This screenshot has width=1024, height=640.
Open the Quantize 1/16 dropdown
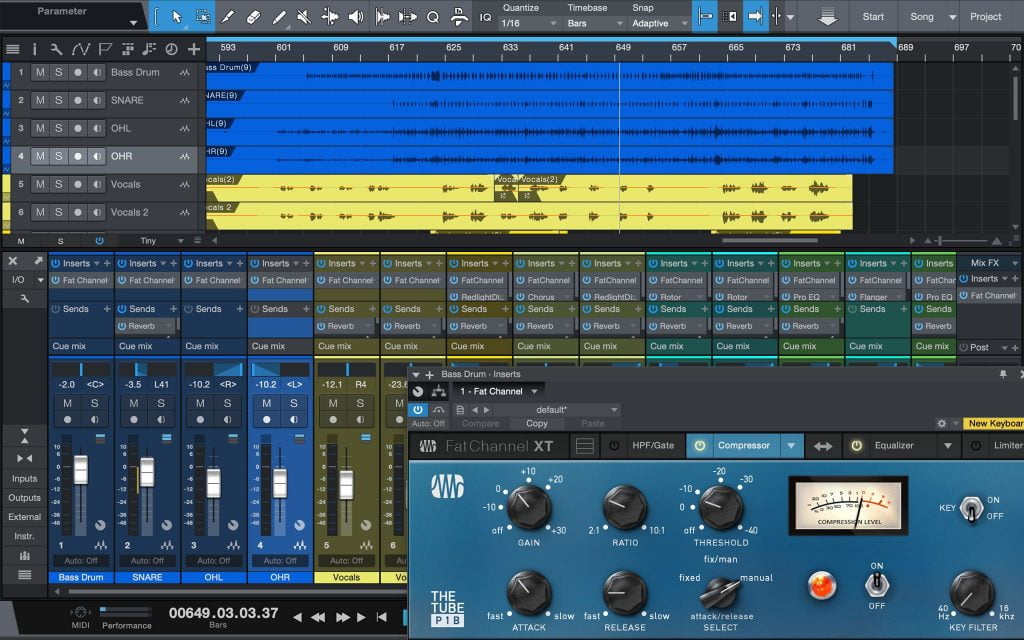point(529,24)
